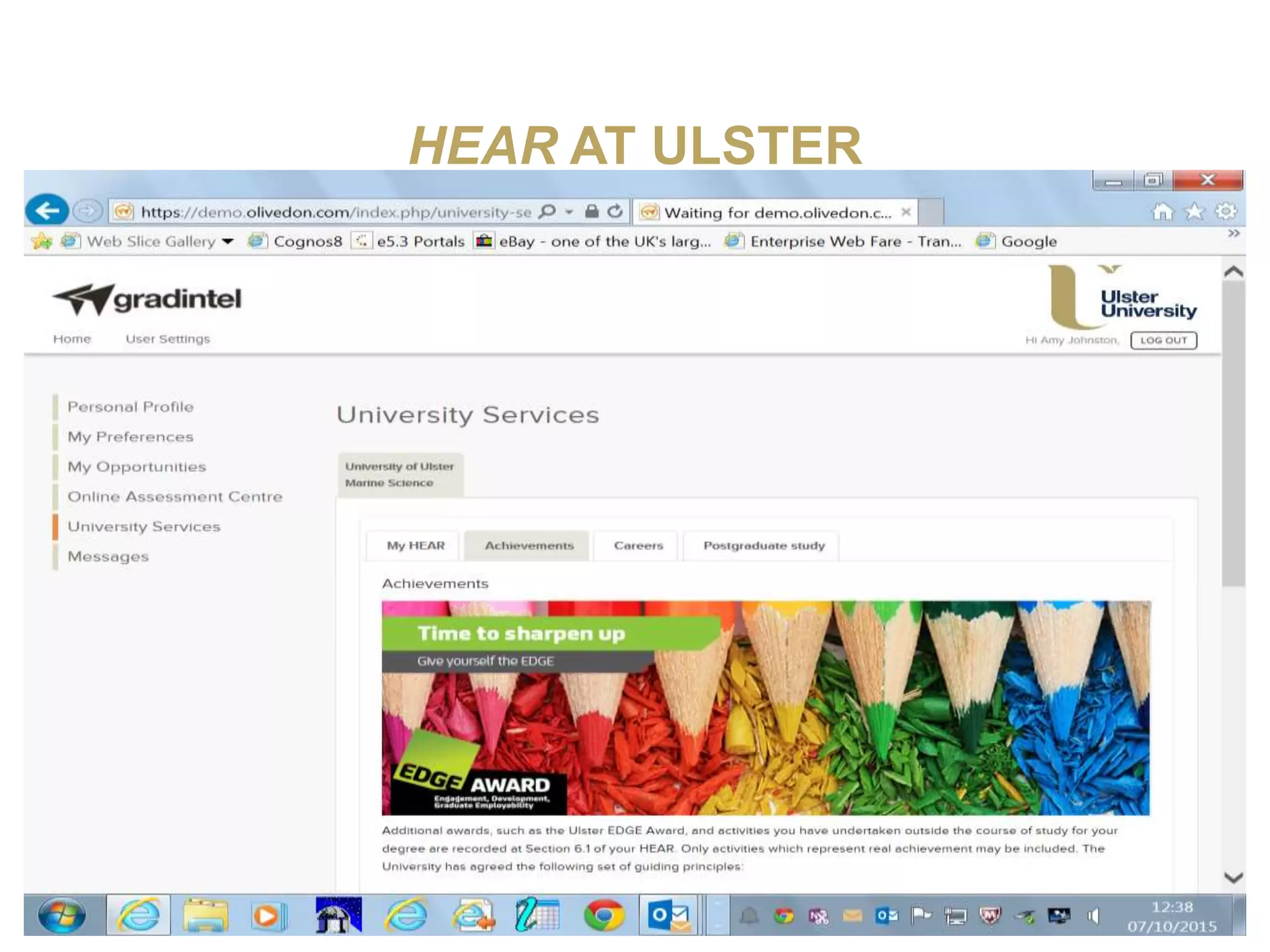Click the mail envelope tray icon
Viewport: 1270px width, 952px height.
pos(852,915)
